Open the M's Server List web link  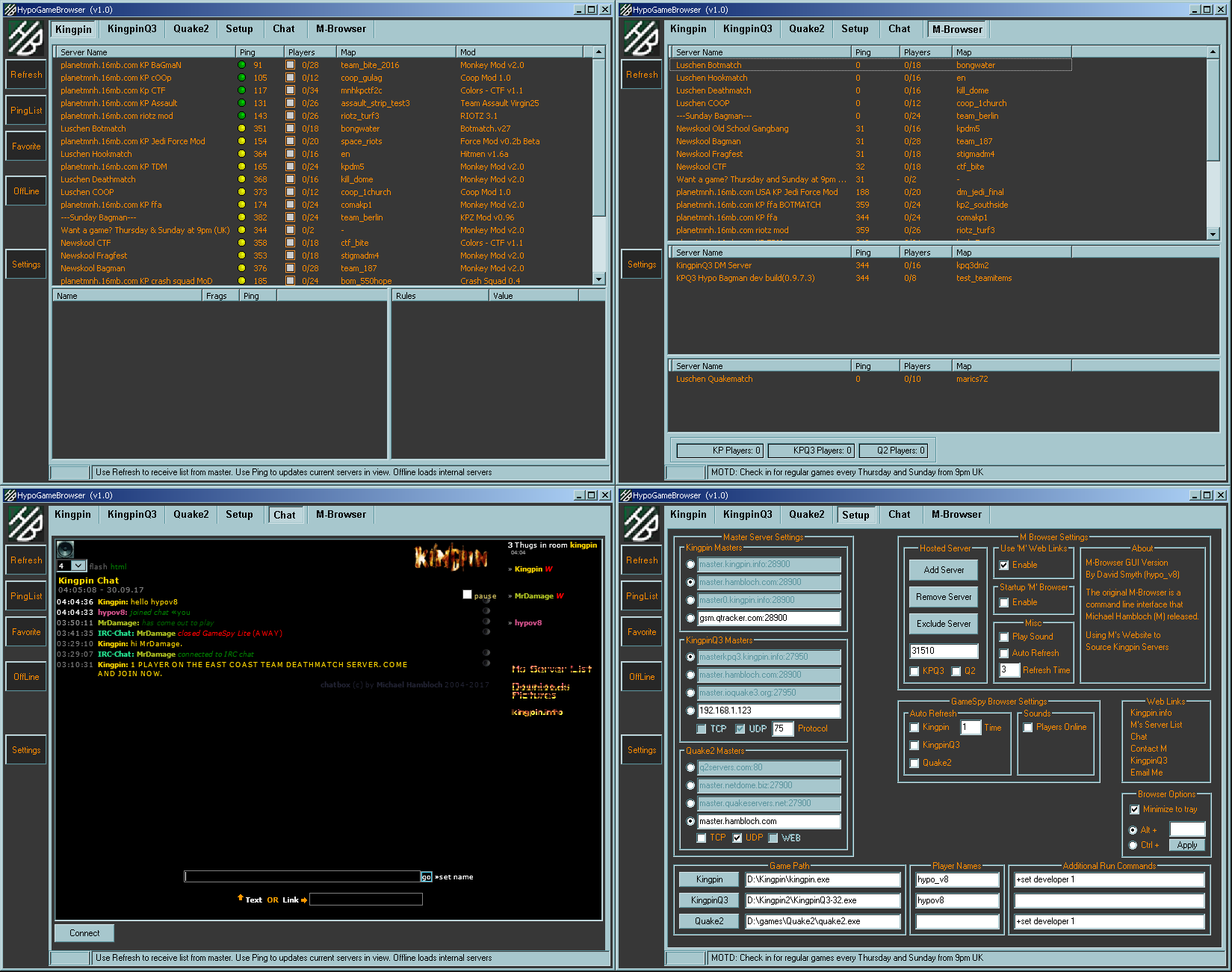[1156, 725]
